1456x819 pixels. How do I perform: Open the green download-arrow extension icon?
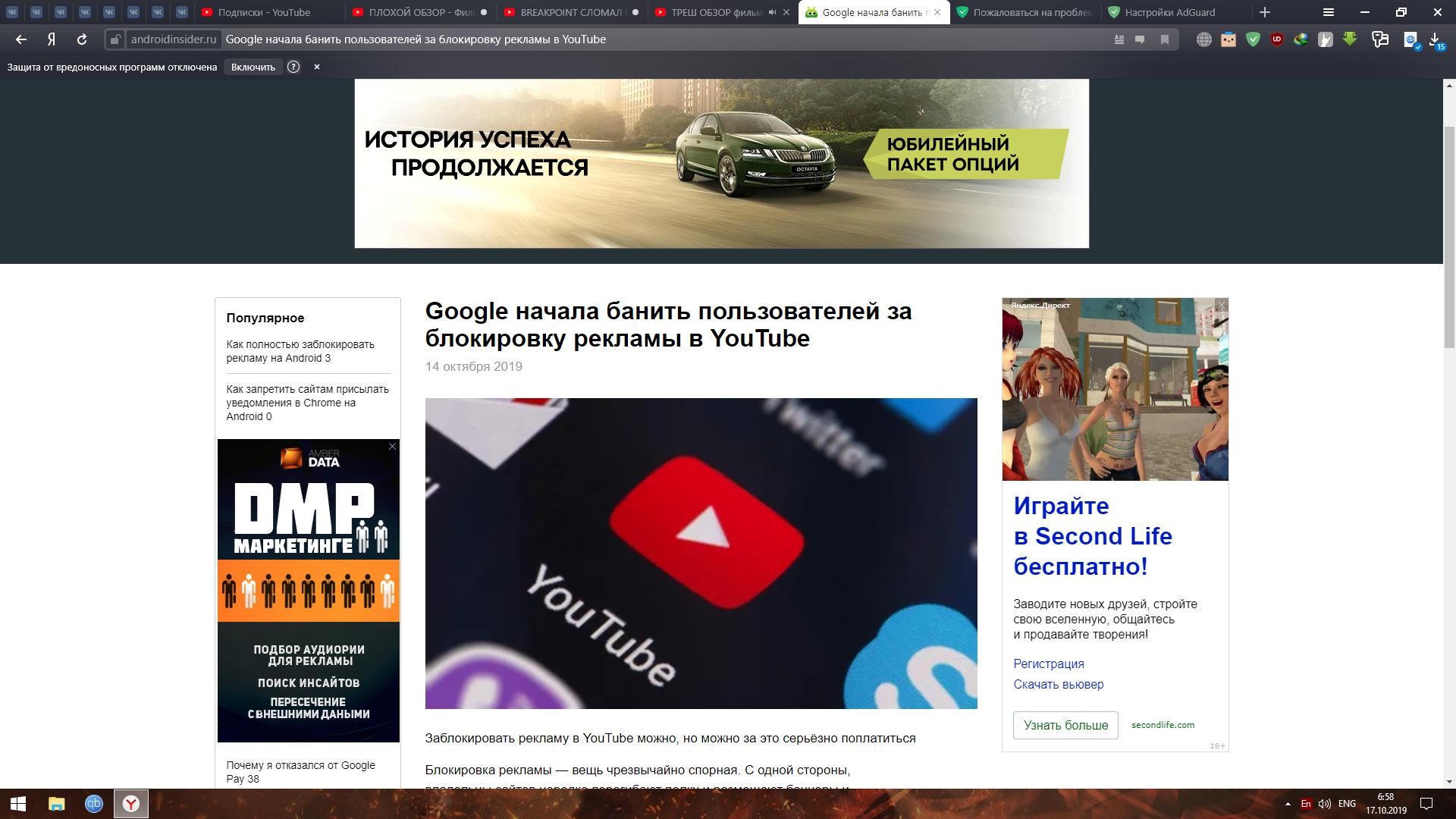[x=1350, y=39]
